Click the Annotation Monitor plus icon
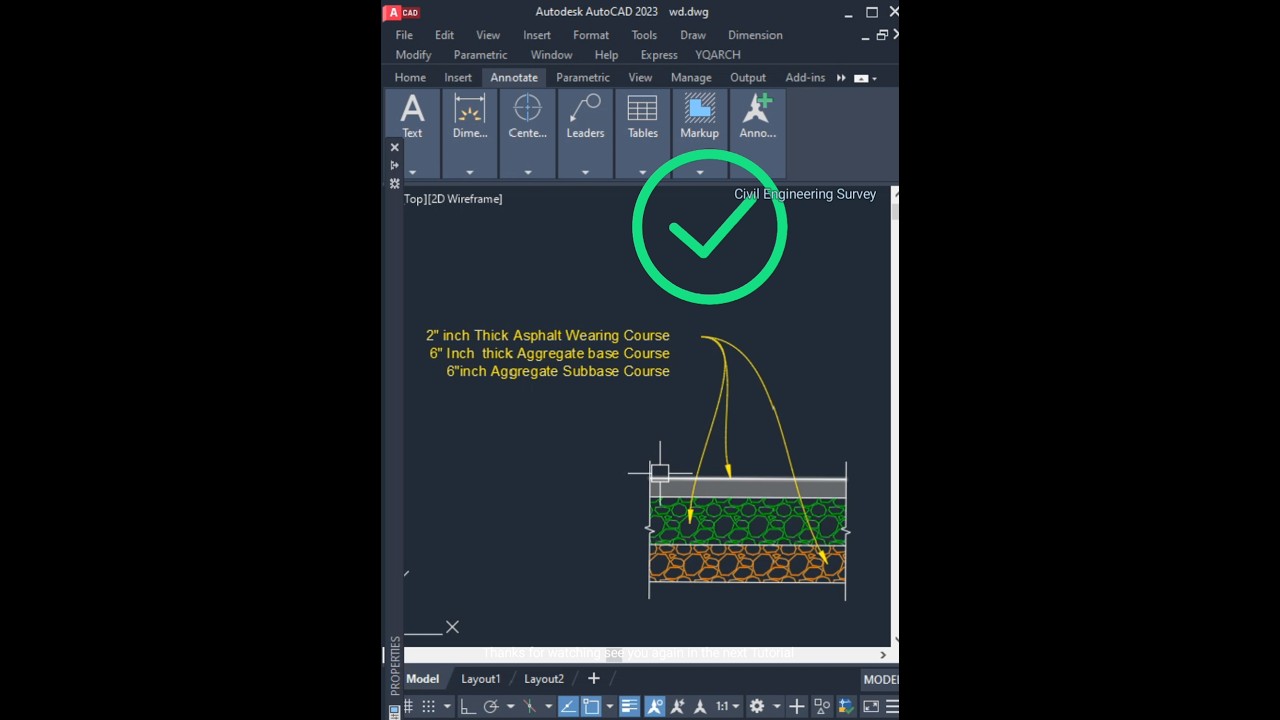Viewport: 1280px width, 720px height. click(x=797, y=706)
